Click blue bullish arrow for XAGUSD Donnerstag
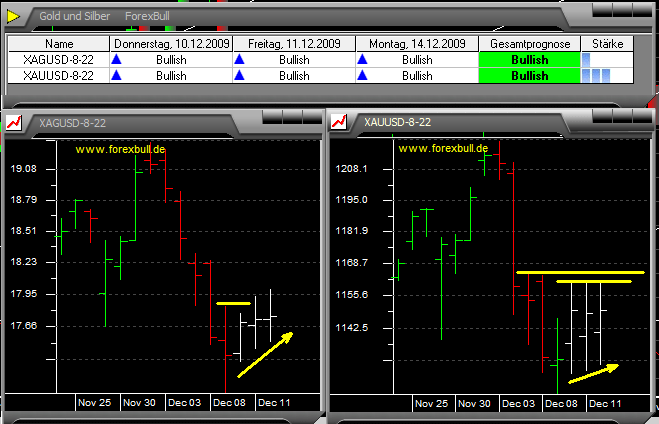Screen dimensions: 659x424 (118, 60)
